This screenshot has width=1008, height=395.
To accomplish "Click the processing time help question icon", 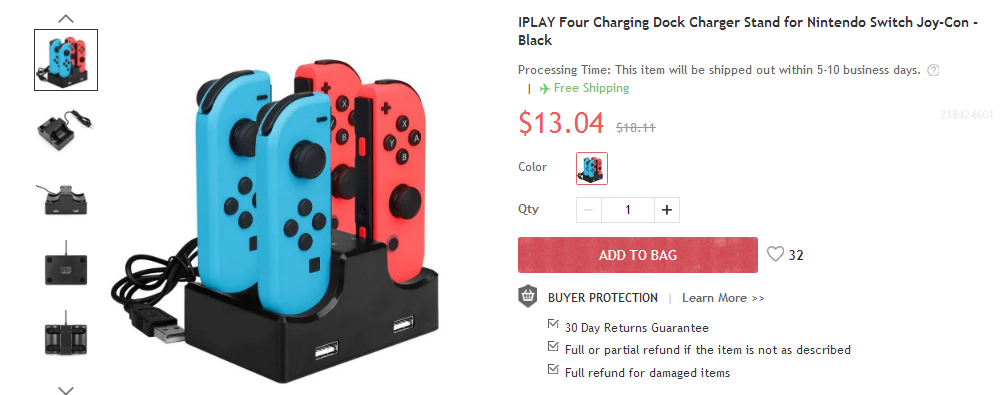I will coord(933,70).
